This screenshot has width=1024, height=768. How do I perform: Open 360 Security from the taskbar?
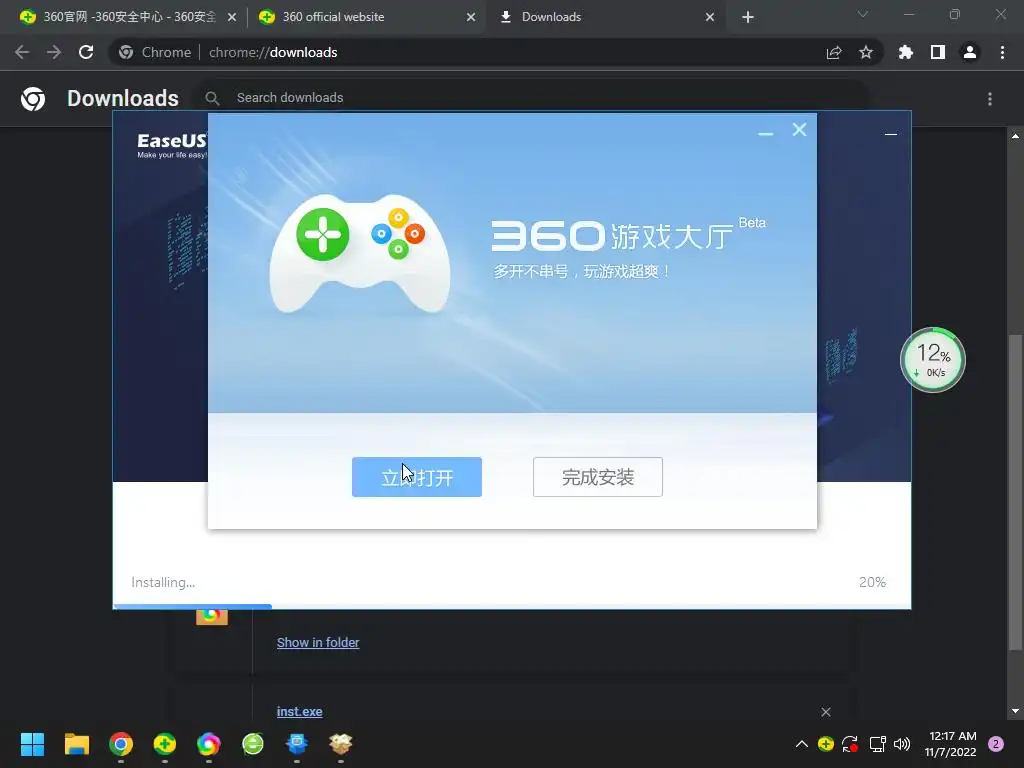click(x=165, y=744)
